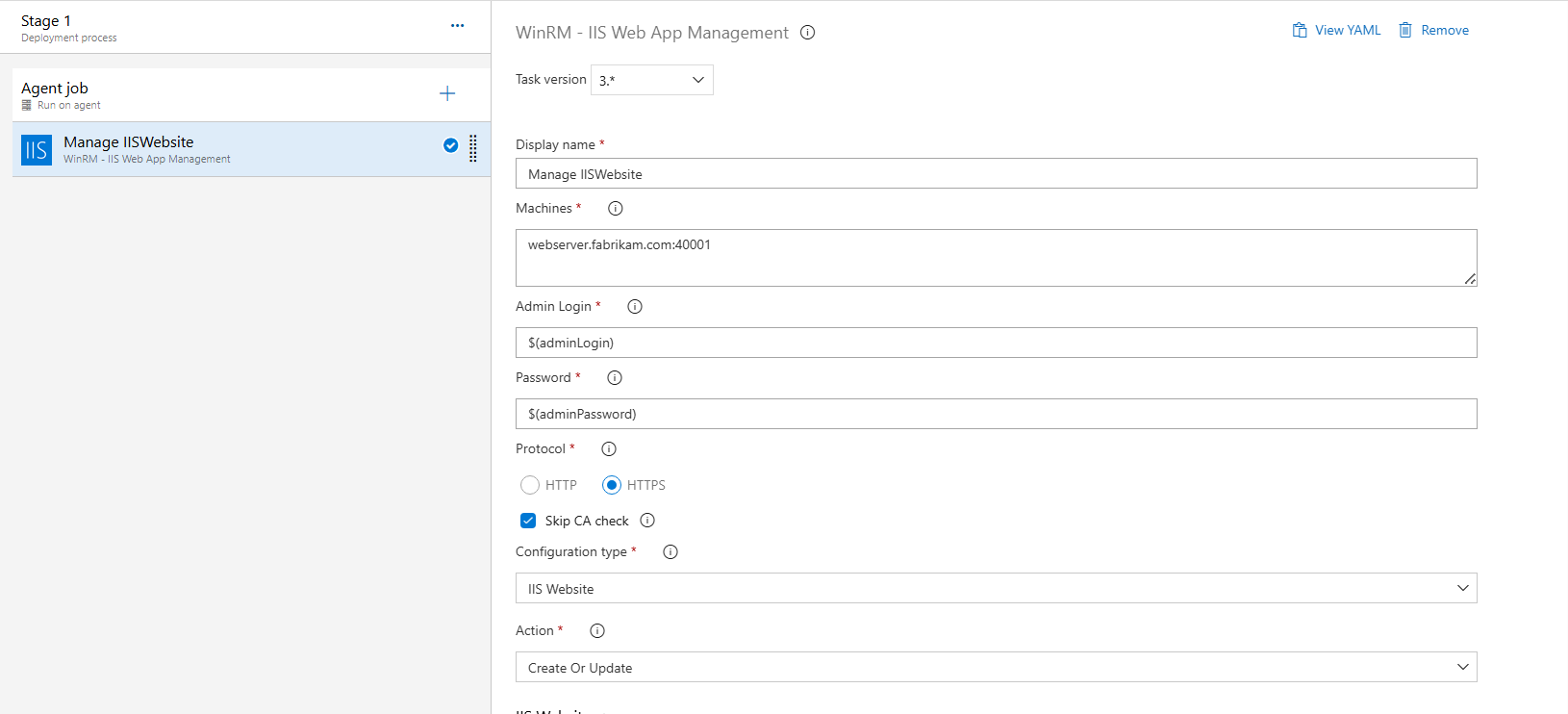Click the blue checkmark on Manage IISWebsite

450,145
